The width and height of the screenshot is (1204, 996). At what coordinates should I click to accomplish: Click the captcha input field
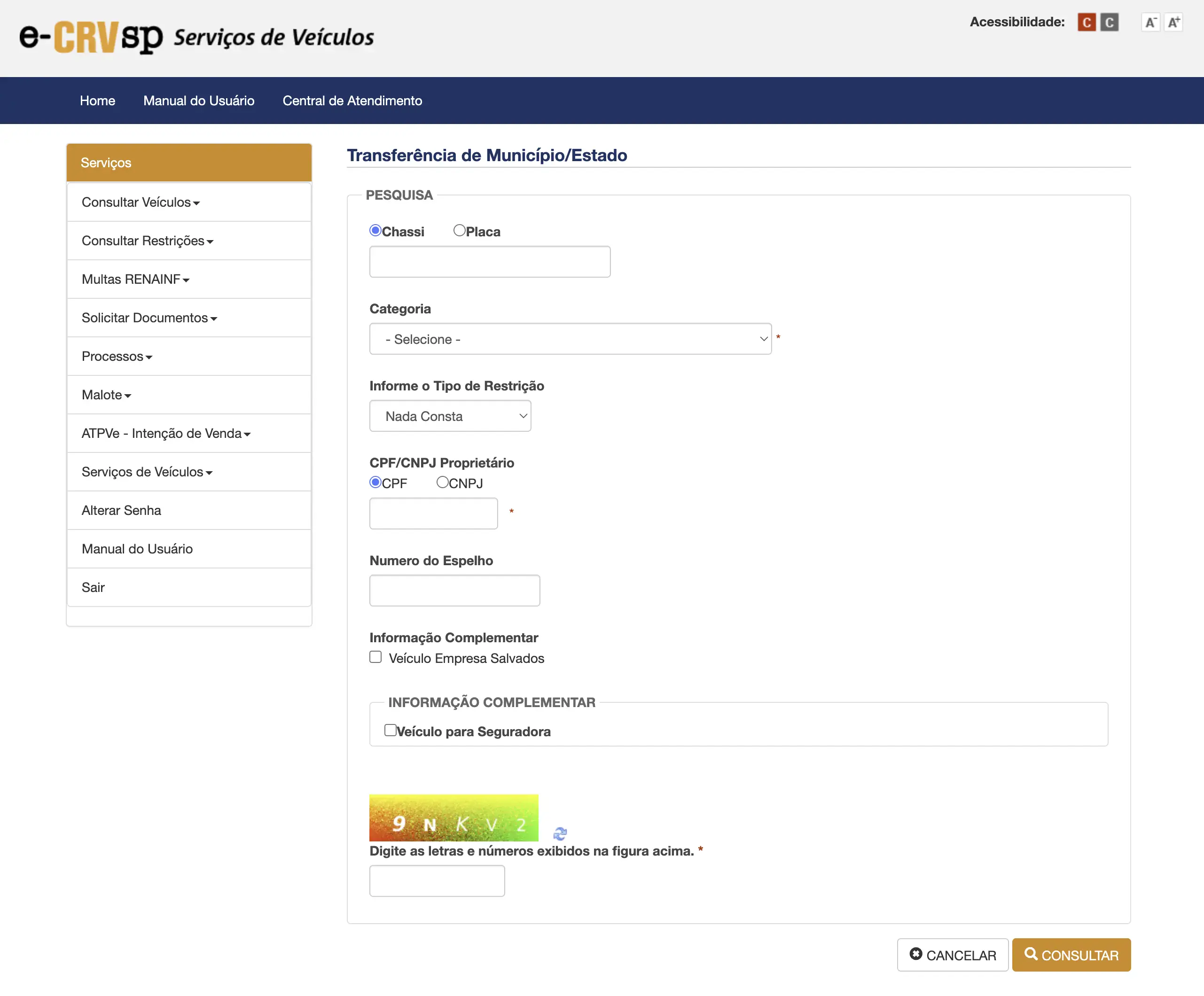tap(437, 881)
